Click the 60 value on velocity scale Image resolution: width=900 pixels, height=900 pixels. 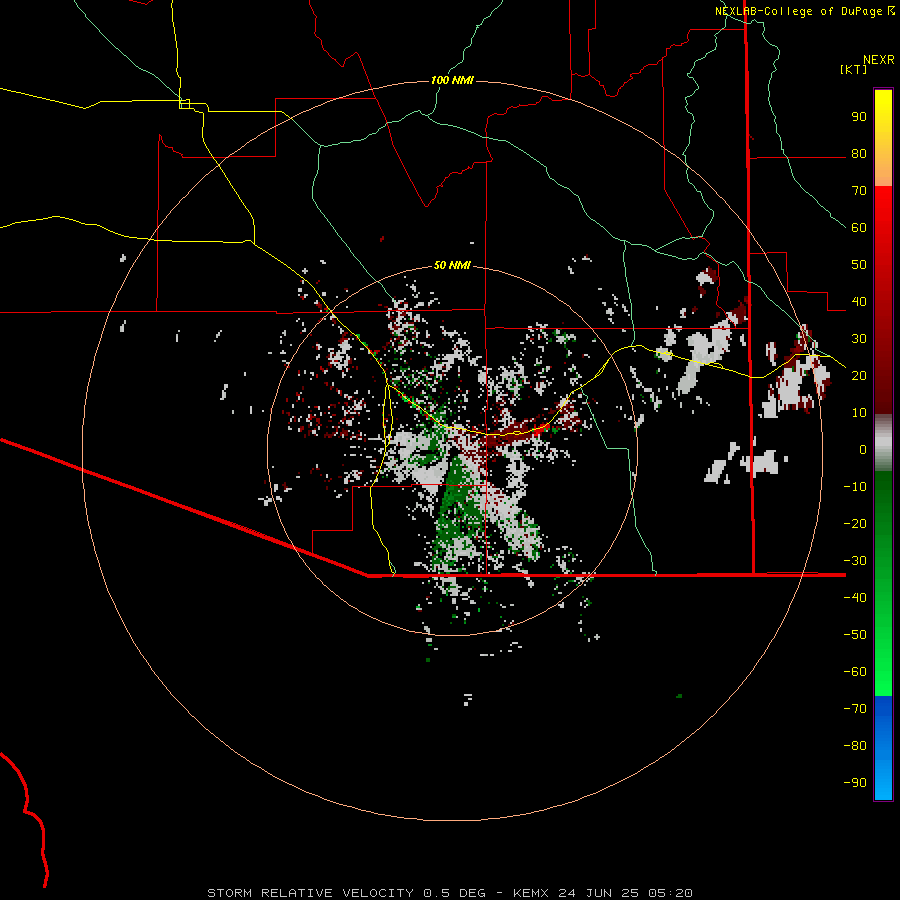[859, 227]
